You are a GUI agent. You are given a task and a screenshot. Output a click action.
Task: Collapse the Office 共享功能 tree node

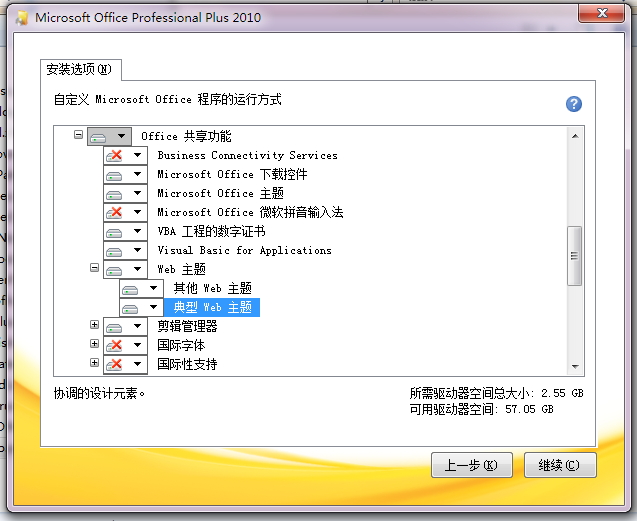point(78,134)
